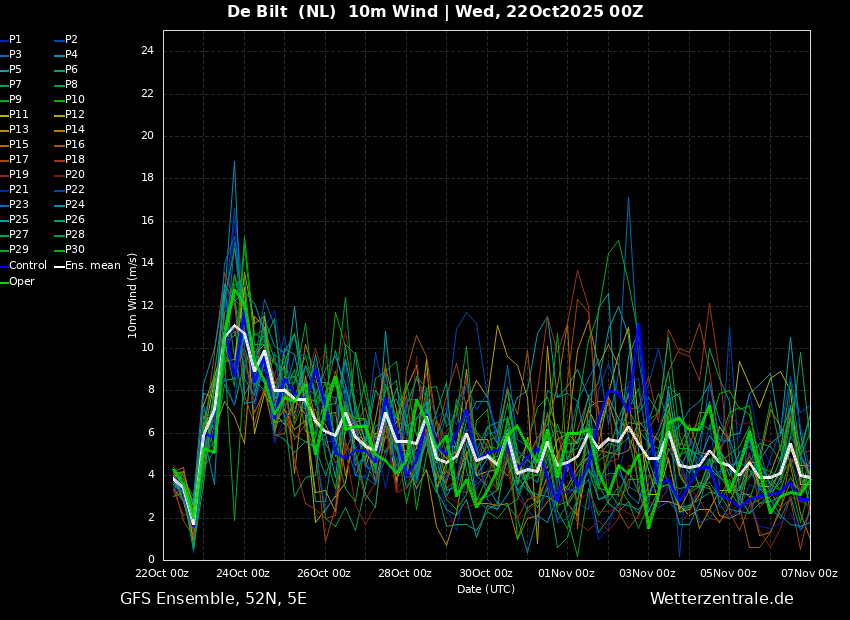Click the Ens. mean legend entry

(x=92, y=266)
